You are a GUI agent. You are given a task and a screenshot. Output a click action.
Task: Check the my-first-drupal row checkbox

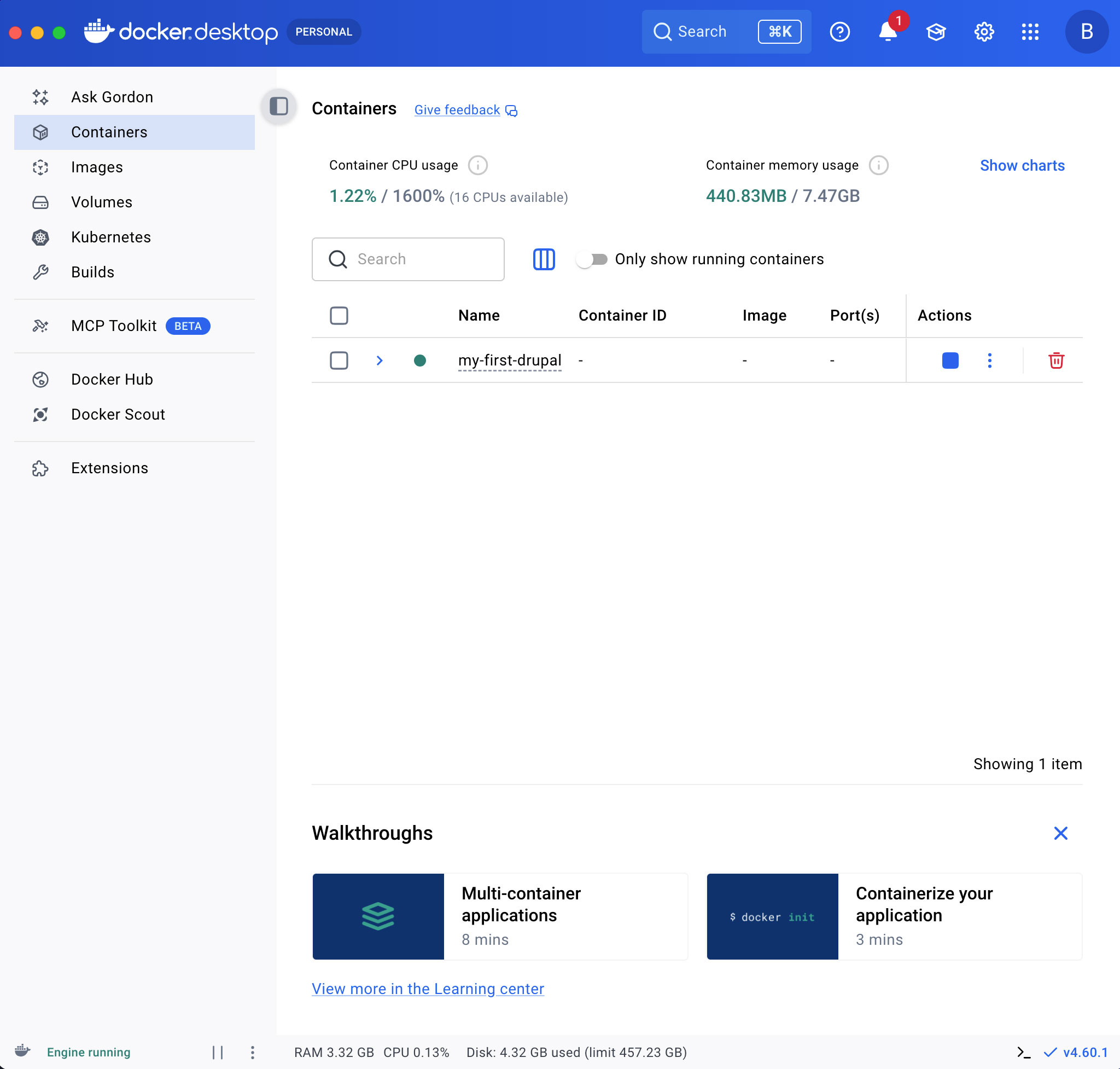(339, 360)
